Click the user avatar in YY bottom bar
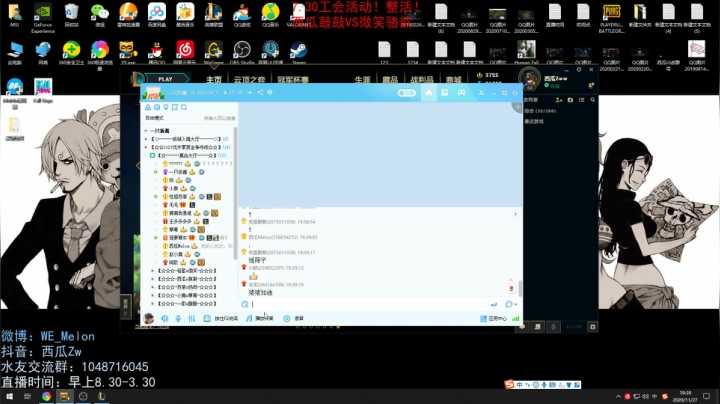 [148, 318]
